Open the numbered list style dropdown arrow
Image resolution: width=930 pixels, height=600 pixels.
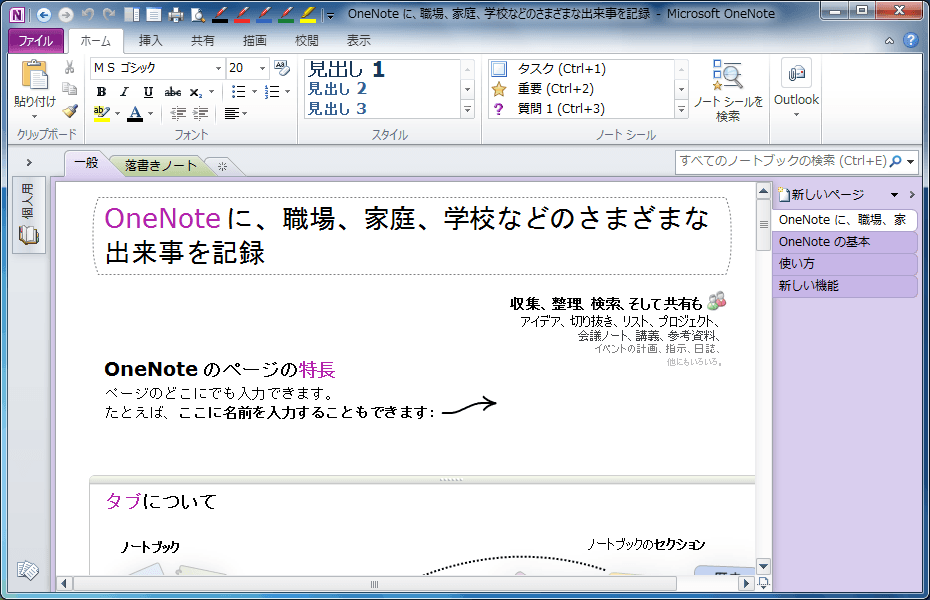click(x=288, y=92)
